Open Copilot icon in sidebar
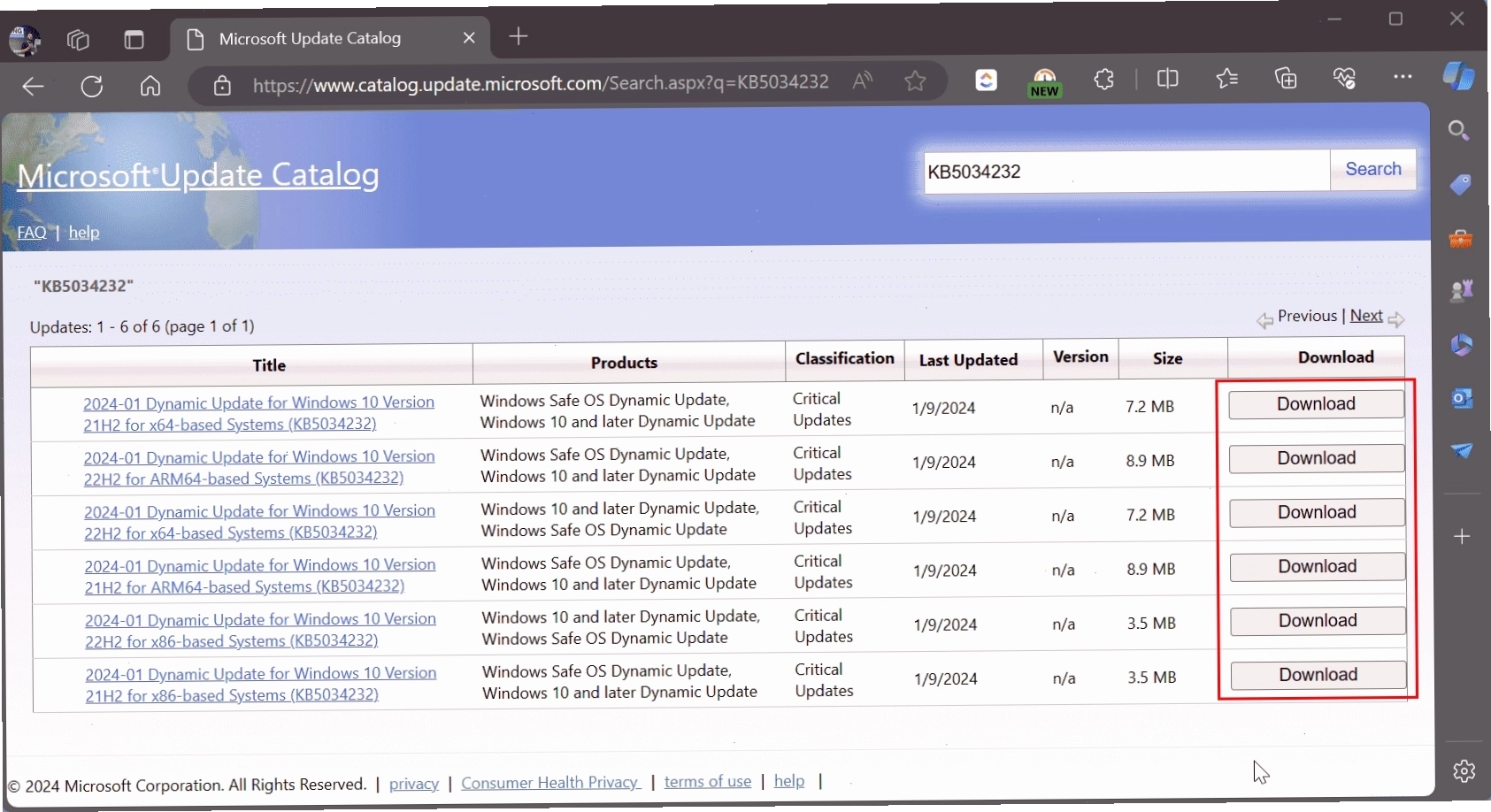This screenshot has height=812, width=1491. pos(1459,76)
